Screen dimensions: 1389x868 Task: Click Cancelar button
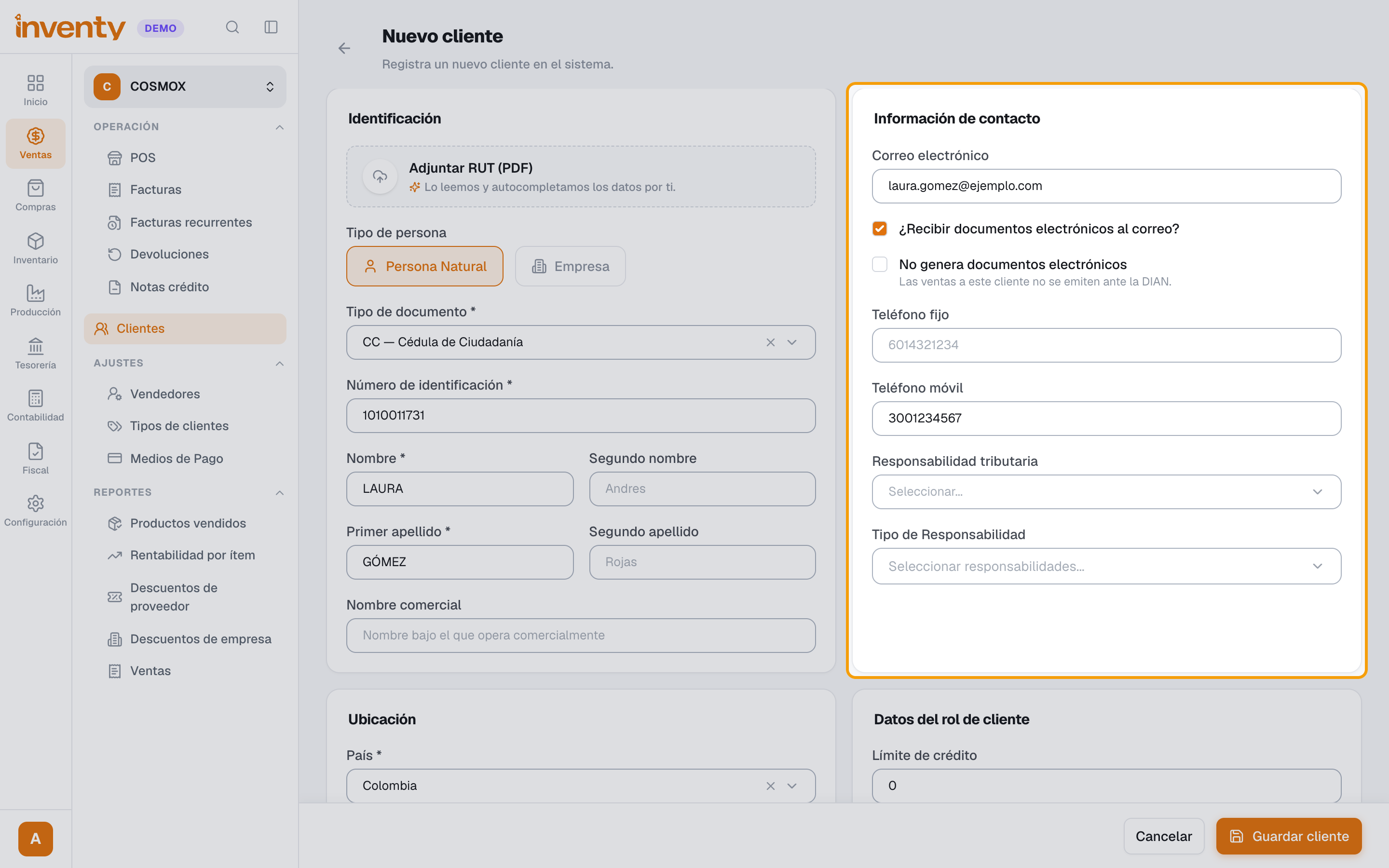1163,837
